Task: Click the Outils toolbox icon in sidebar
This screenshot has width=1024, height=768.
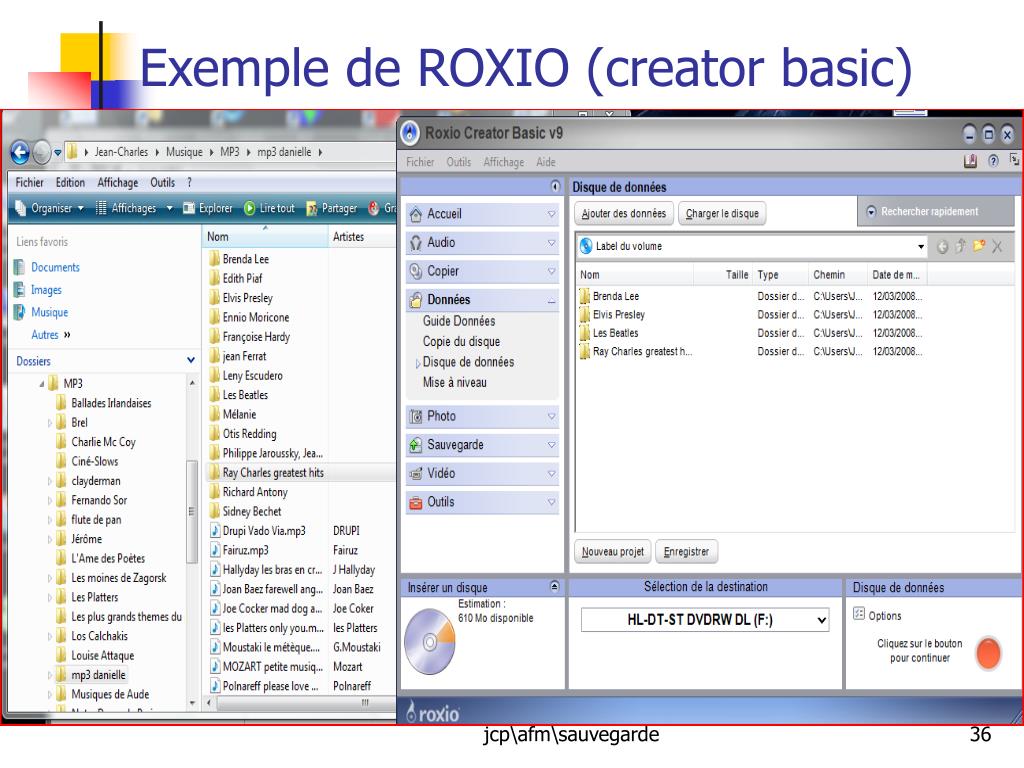Action: (416, 502)
